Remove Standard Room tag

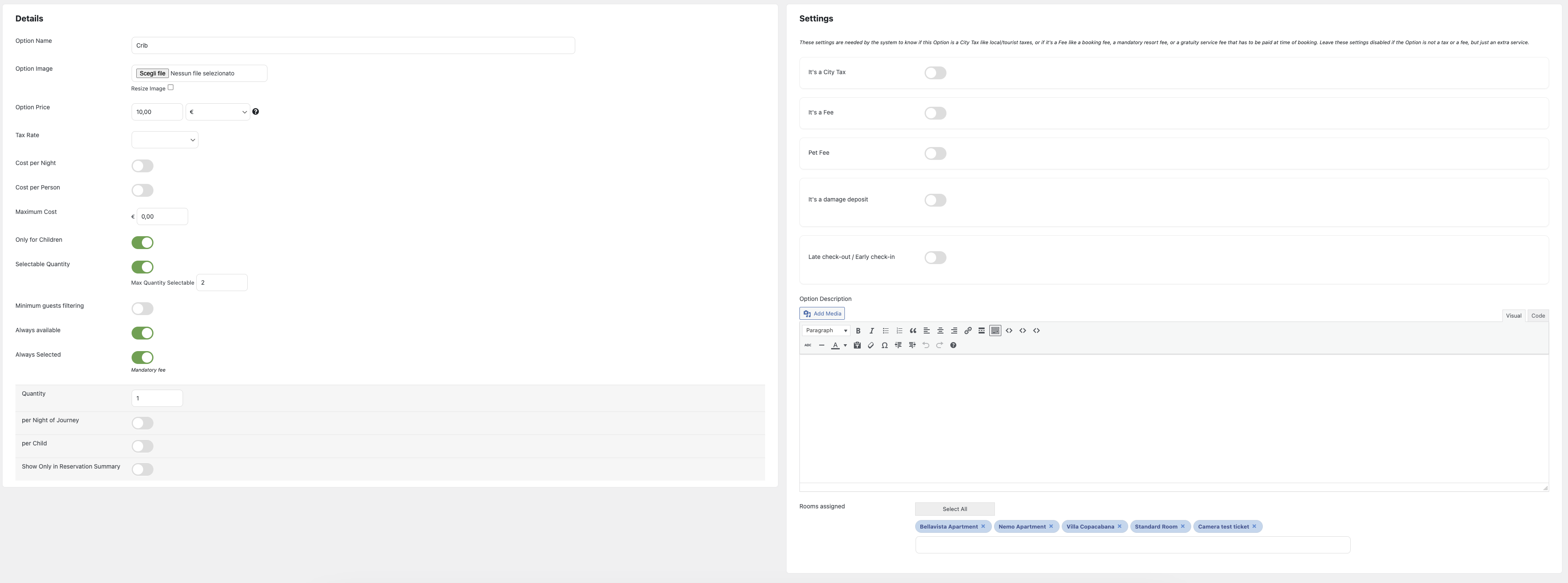point(1183,526)
